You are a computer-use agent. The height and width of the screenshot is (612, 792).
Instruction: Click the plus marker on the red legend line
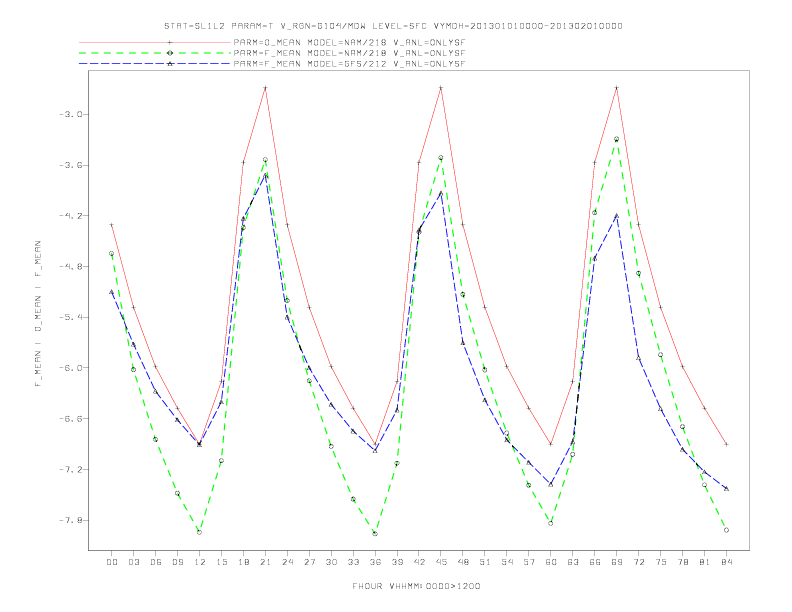(x=170, y=42)
